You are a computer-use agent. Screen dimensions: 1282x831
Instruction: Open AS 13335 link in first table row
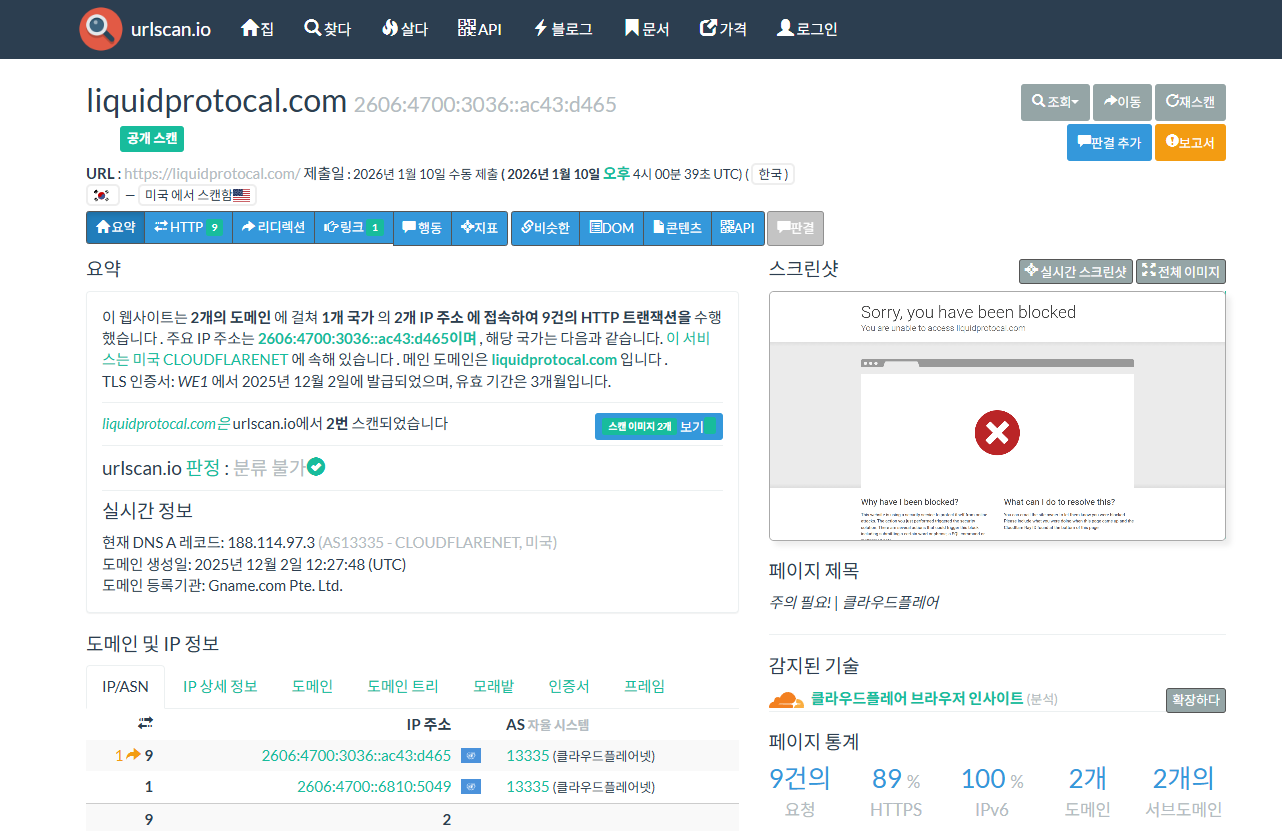pyautogui.click(x=528, y=756)
